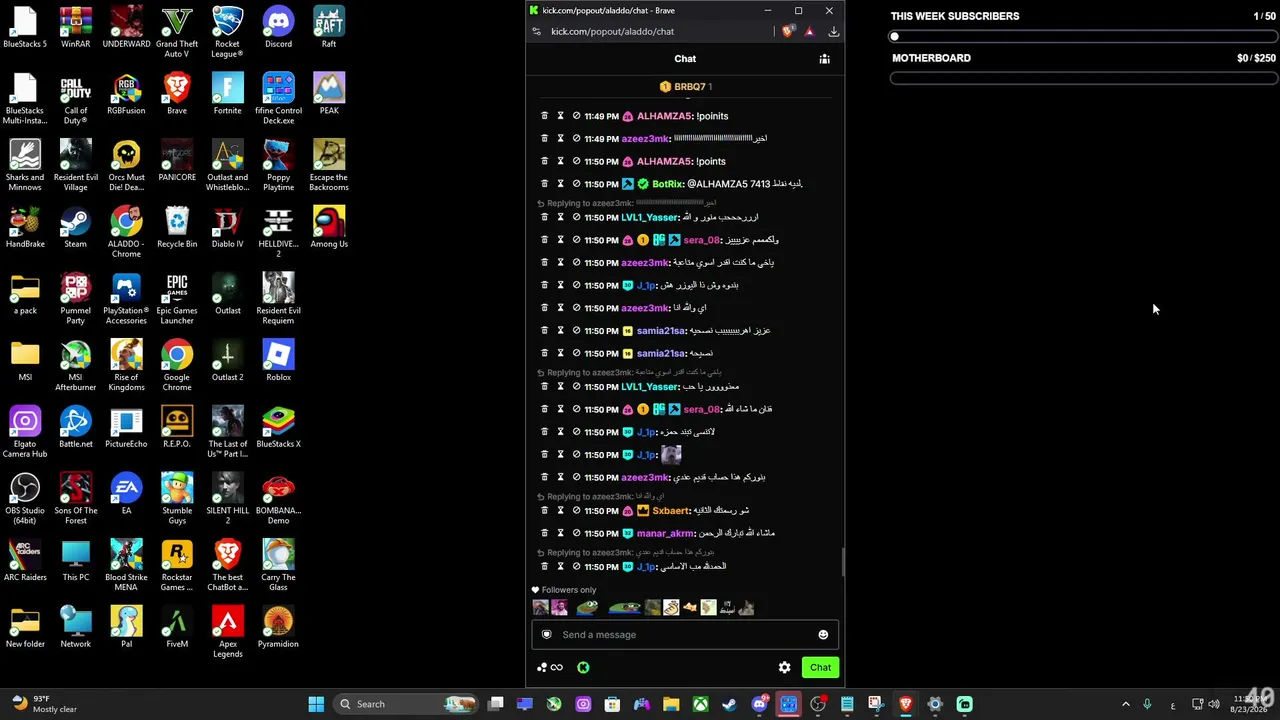Select the Elgato Camera Hub desktop icon
Image resolution: width=1280 pixels, height=720 pixels.
[25, 433]
